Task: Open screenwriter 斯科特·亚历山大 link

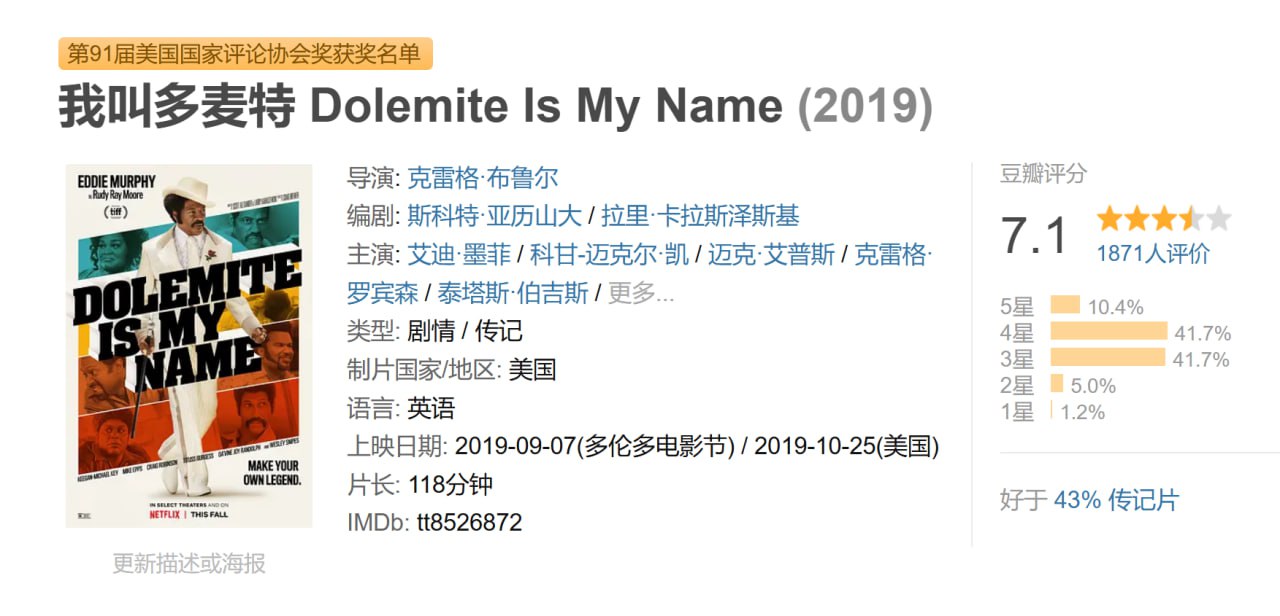Action: point(495,216)
